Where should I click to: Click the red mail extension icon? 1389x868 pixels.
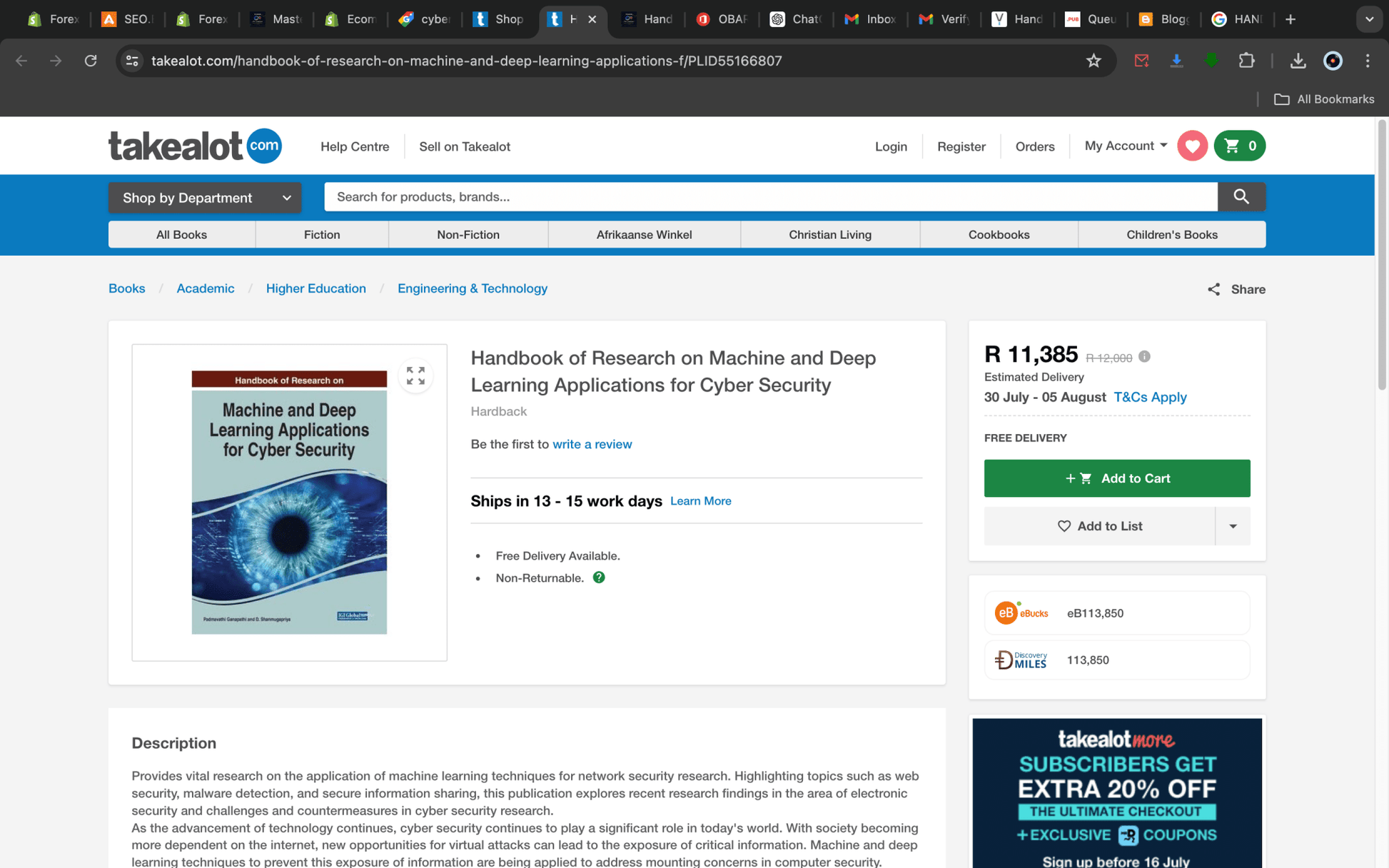tap(1141, 61)
